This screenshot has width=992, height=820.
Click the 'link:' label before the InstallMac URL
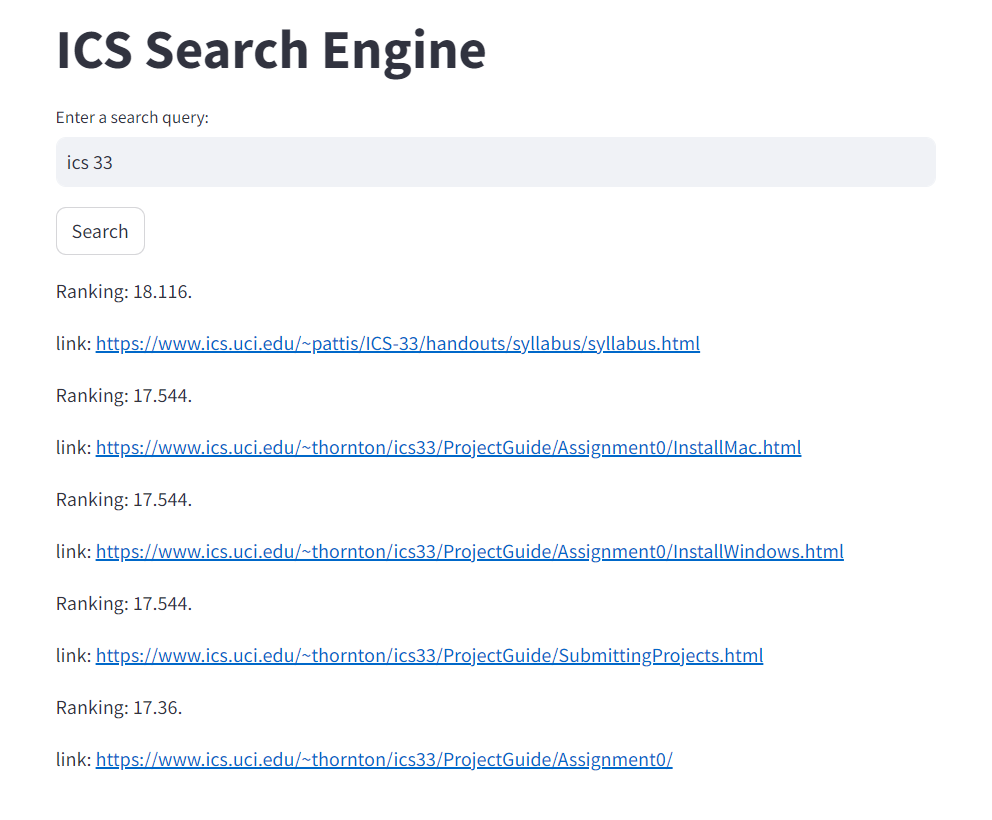point(74,447)
